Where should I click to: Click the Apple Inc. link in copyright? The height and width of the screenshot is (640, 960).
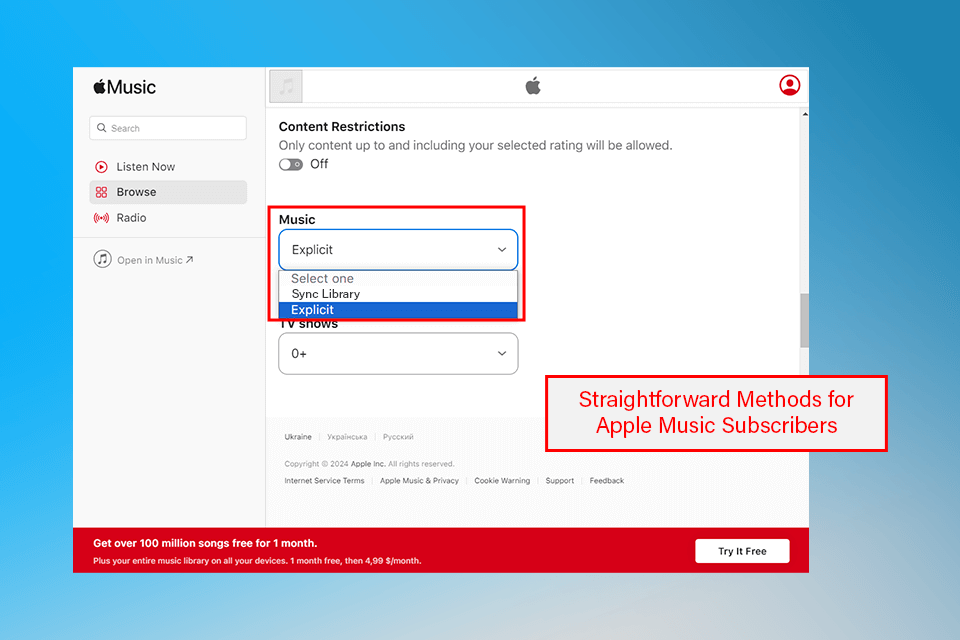click(368, 464)
